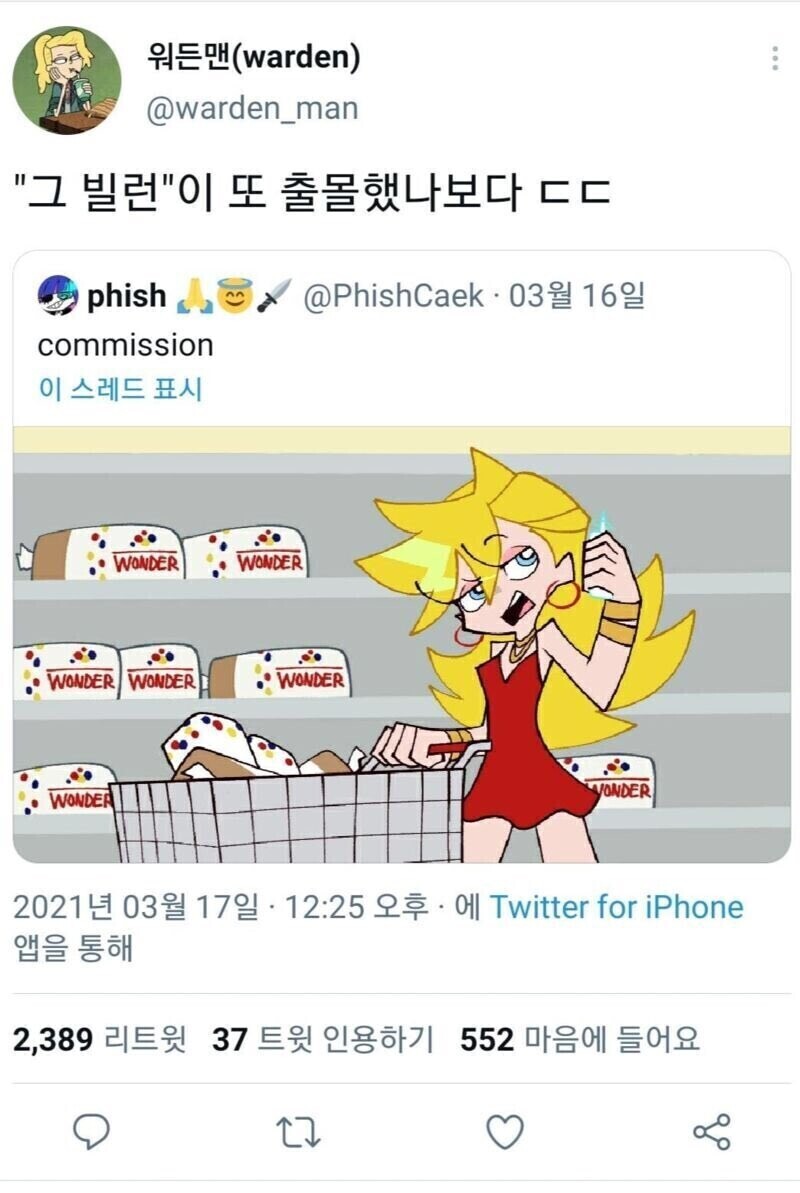This screenshot has height=1193, width=800.
Task: Open the 이 스레드 표시 thread link
Action: coord(120,389)
